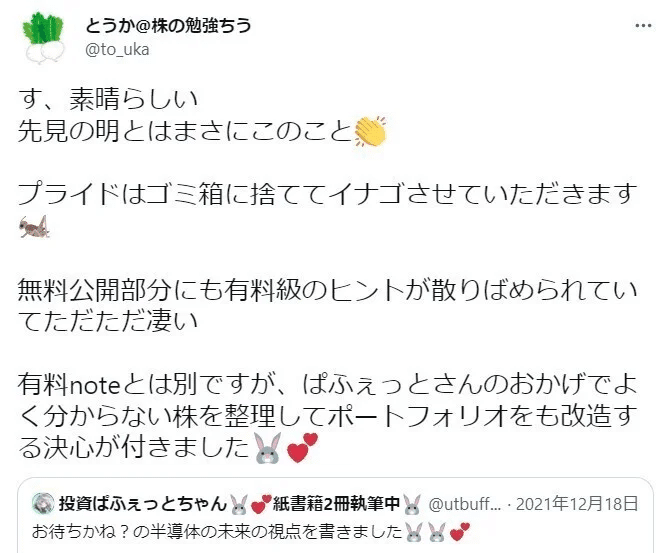Click the quoted tweet's round avatar

(x=43, y=503)
